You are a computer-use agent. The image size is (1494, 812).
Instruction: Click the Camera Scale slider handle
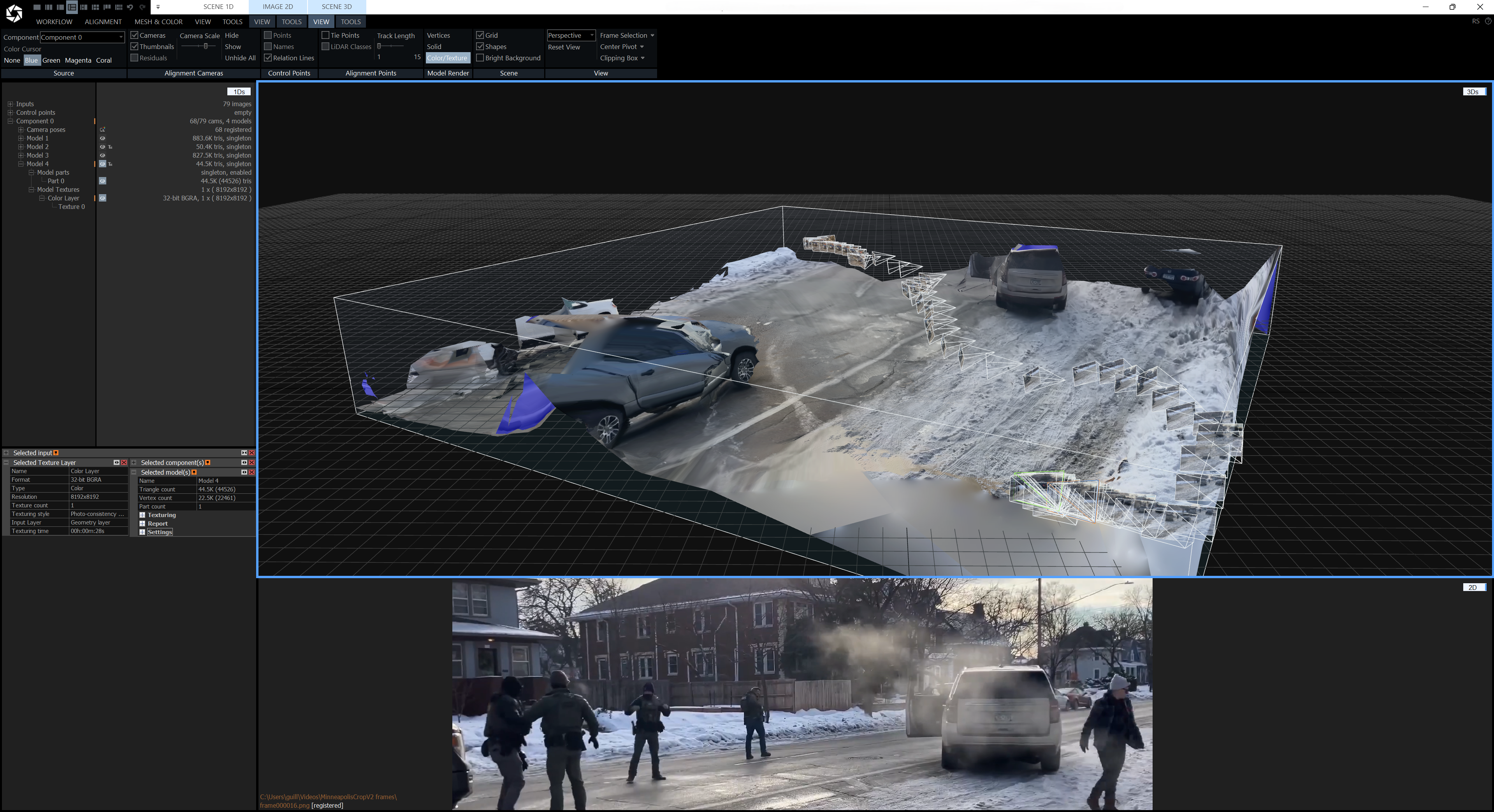205,46
